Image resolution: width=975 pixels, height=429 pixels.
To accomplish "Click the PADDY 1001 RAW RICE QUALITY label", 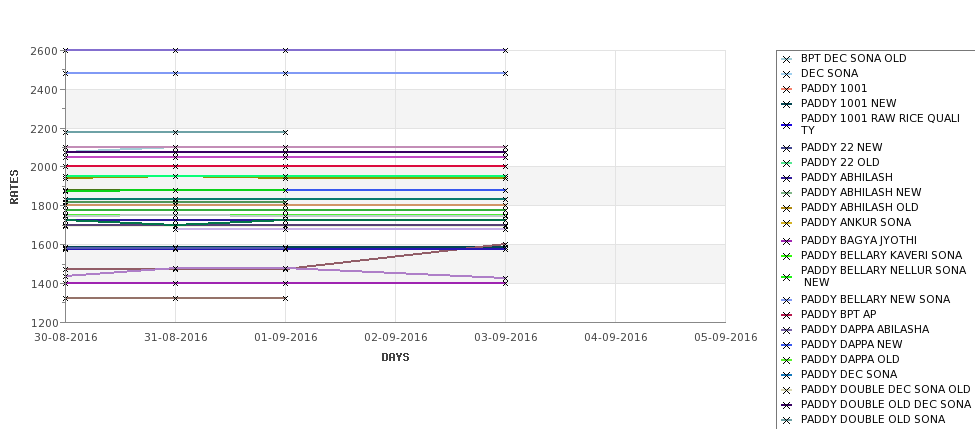I will click(880, 124).
